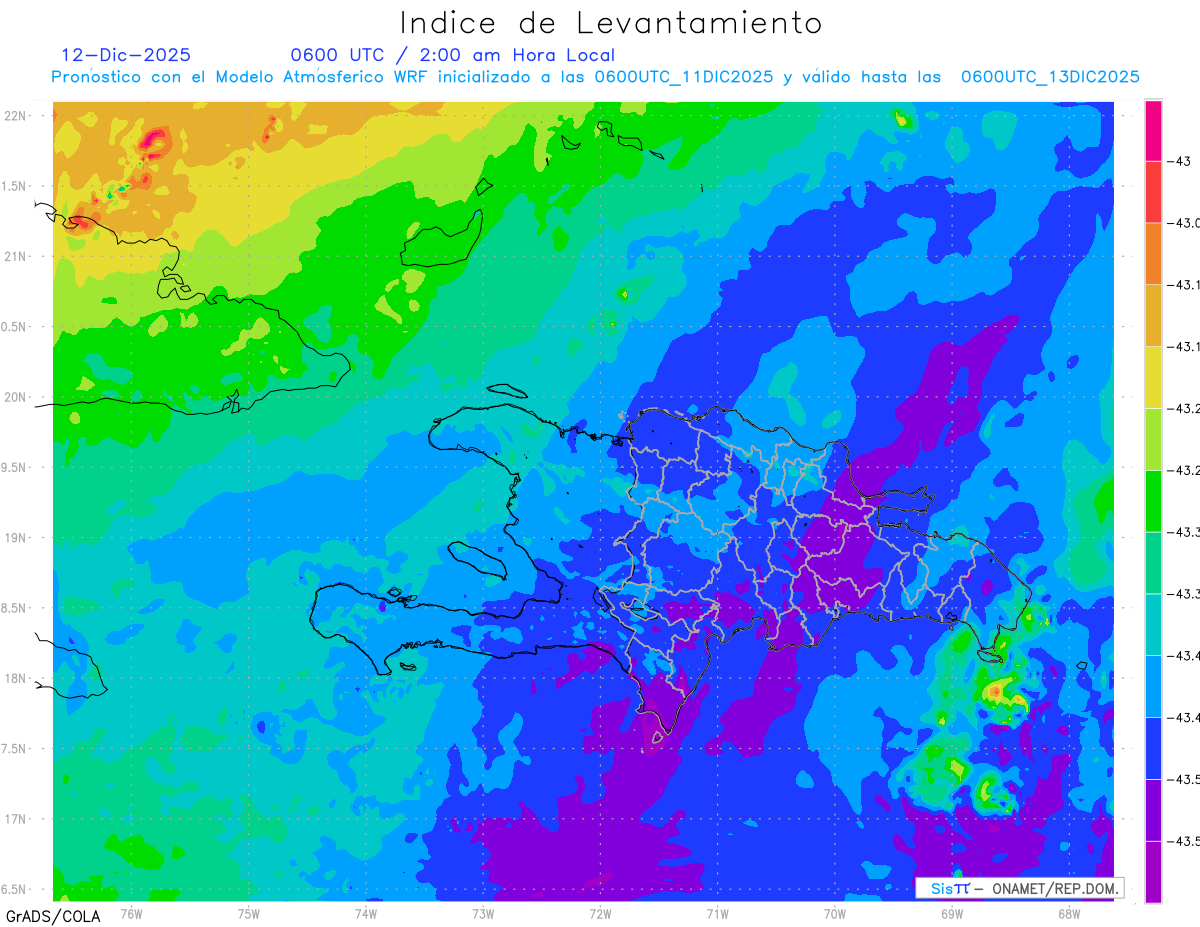The width and height of the screenshot is (1200, 927).
Task: Click the "75W" longitude label
Action: pyautogui.click(x=249, y=913)
